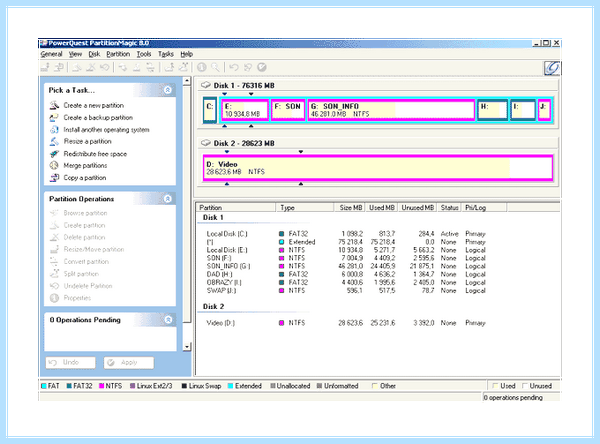Viewport: 600px width, 444px height.
Task: Select the F: SON partition block
Action: tap(288, 110)
